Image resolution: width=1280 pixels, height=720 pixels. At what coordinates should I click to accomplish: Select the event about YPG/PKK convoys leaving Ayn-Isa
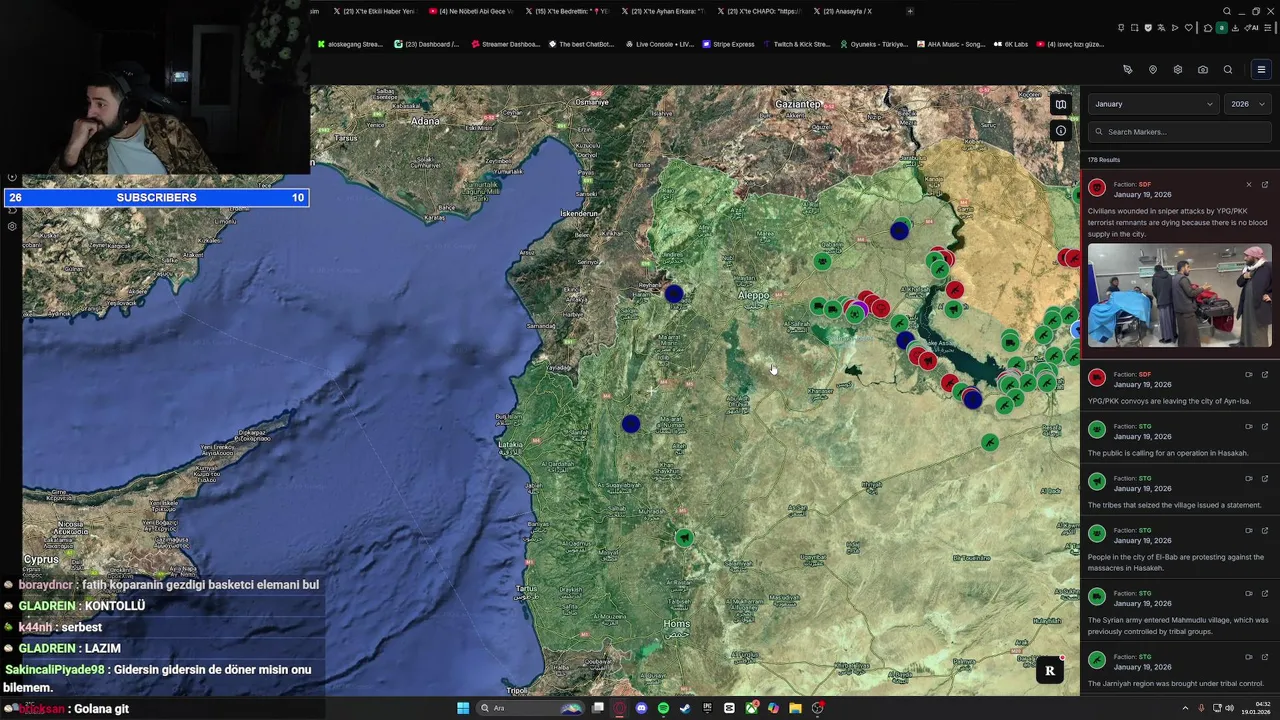point(1178,388)
